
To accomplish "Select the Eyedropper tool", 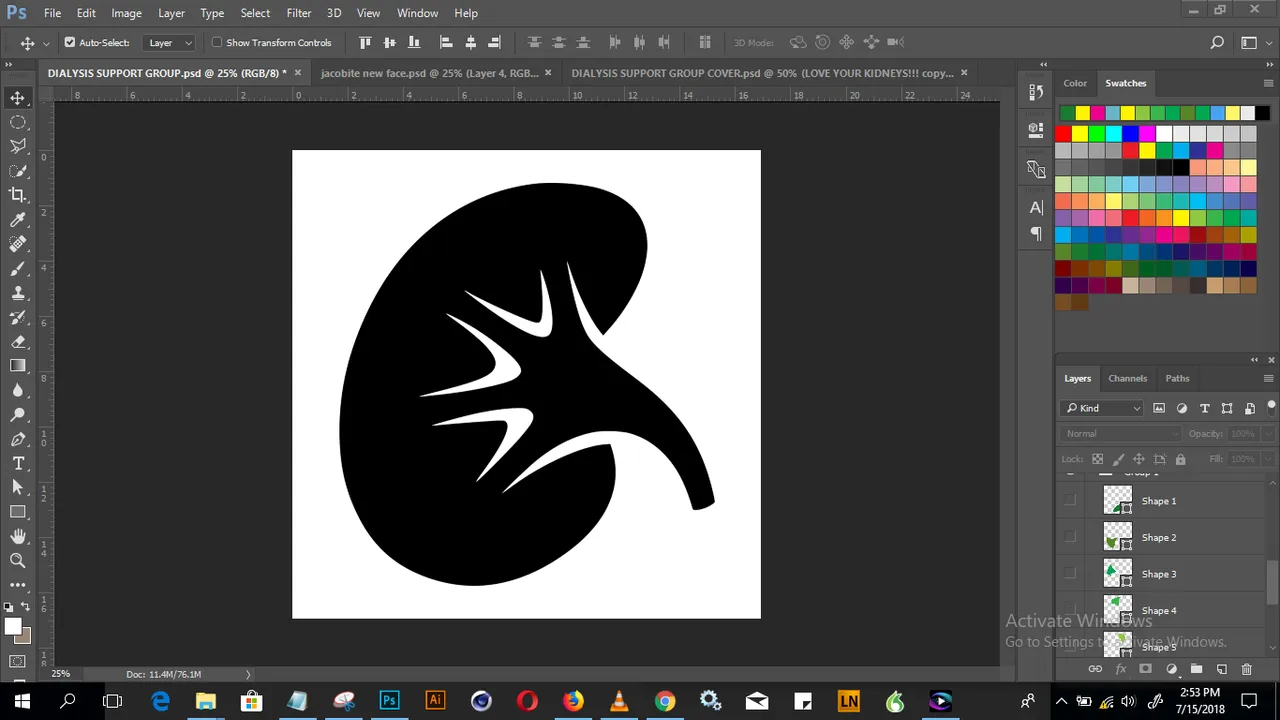I will 18,220.
